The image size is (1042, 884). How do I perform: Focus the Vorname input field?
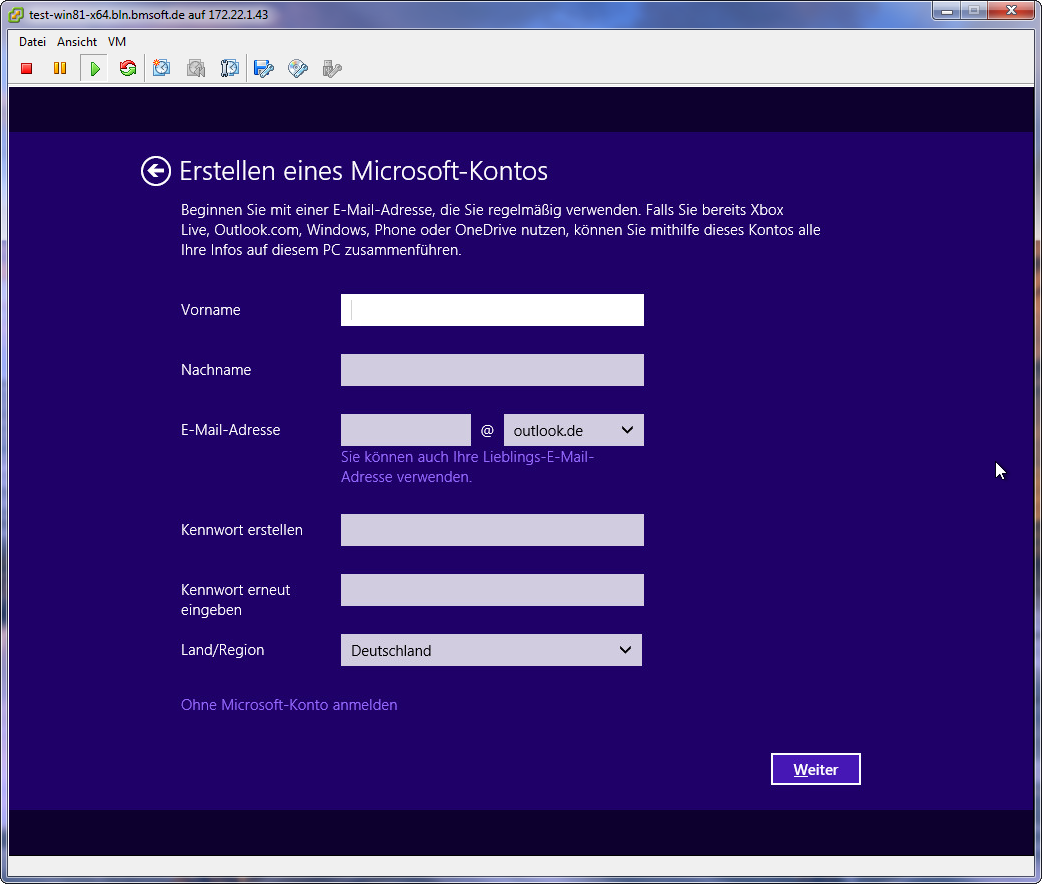[492, 310]
